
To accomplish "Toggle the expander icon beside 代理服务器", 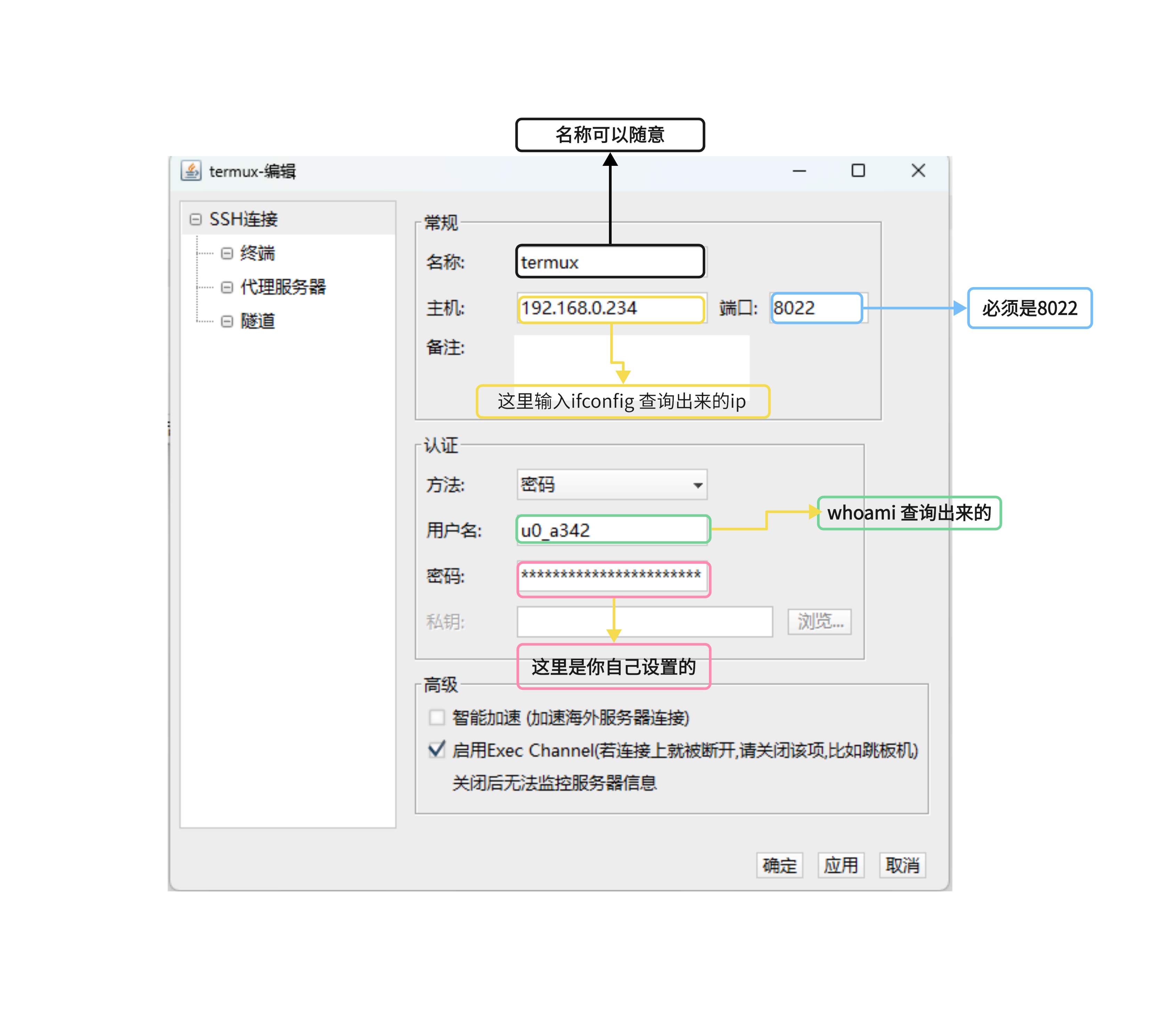I will tap(227, 287).
